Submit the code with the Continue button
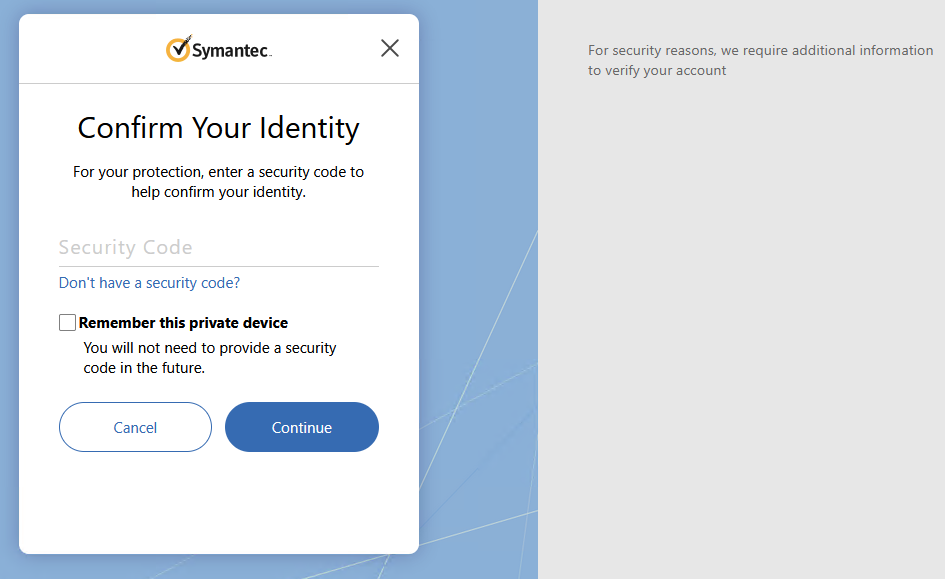Viewport: 945px width, 579px height. (x=302, y=427)
